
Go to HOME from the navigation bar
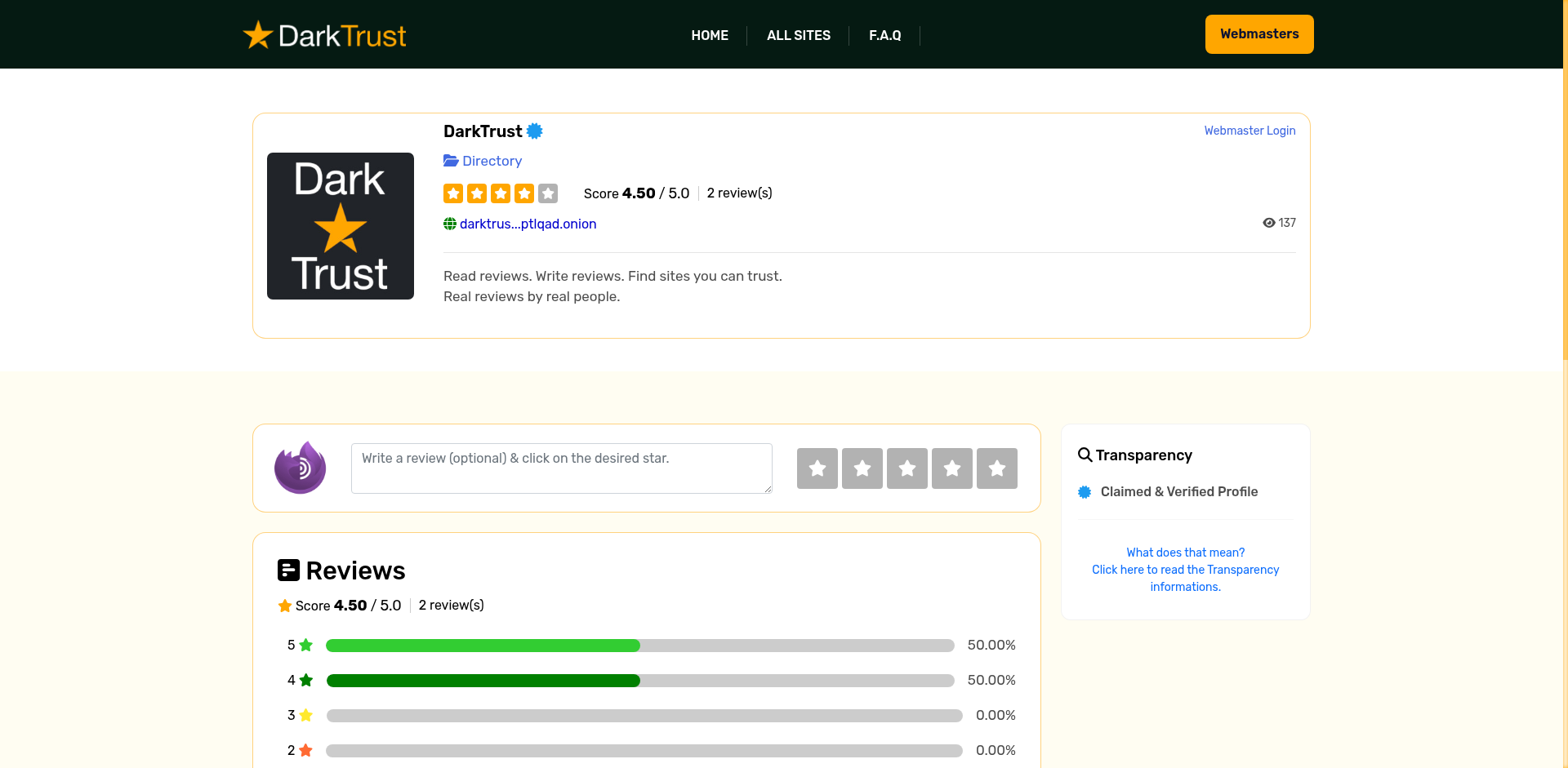[709, 35]
